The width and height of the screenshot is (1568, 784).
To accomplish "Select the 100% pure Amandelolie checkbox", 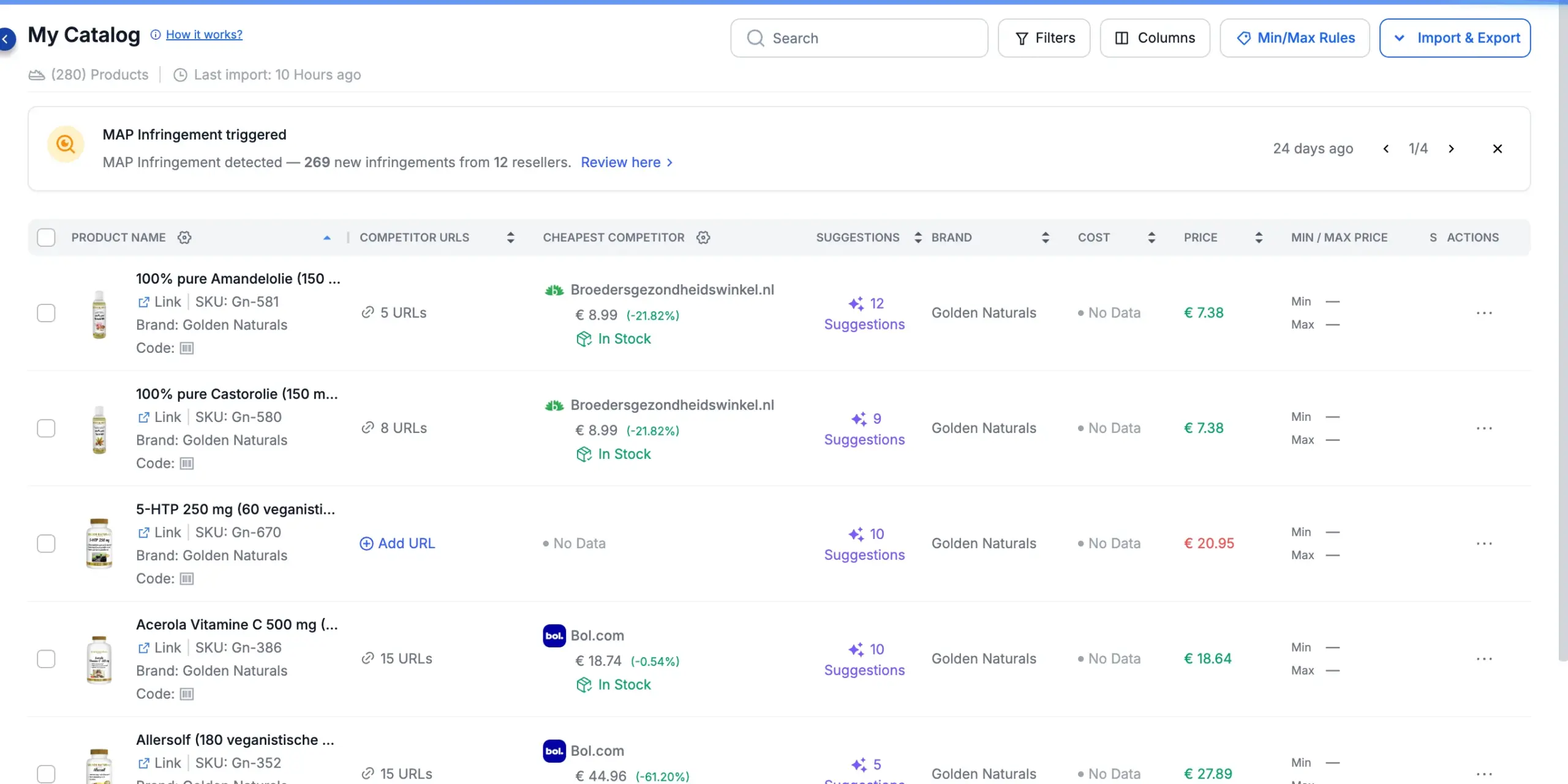I will (46, 313).
